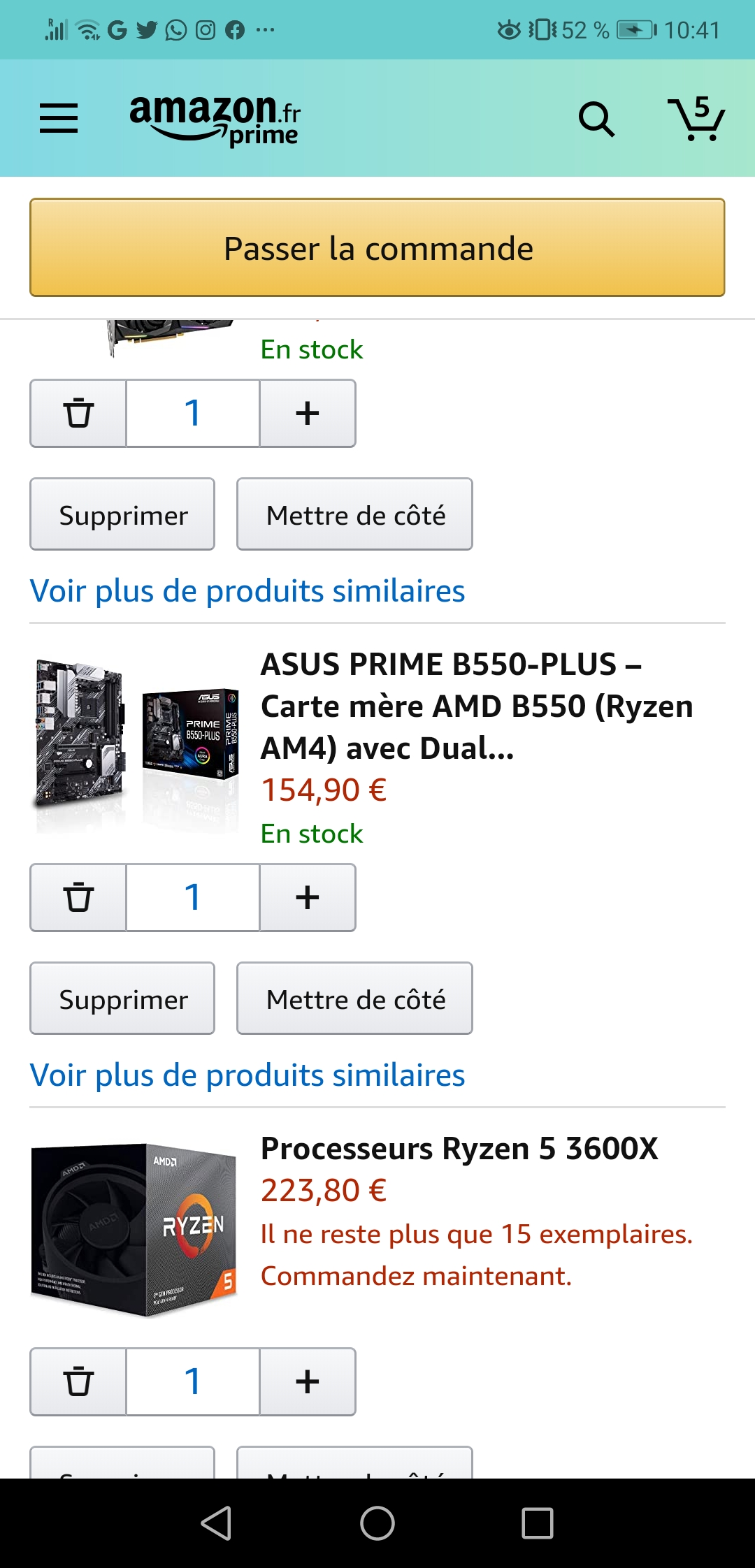
Task: Tap the Ryzen 5 3600X product image
Action: 136,1230
